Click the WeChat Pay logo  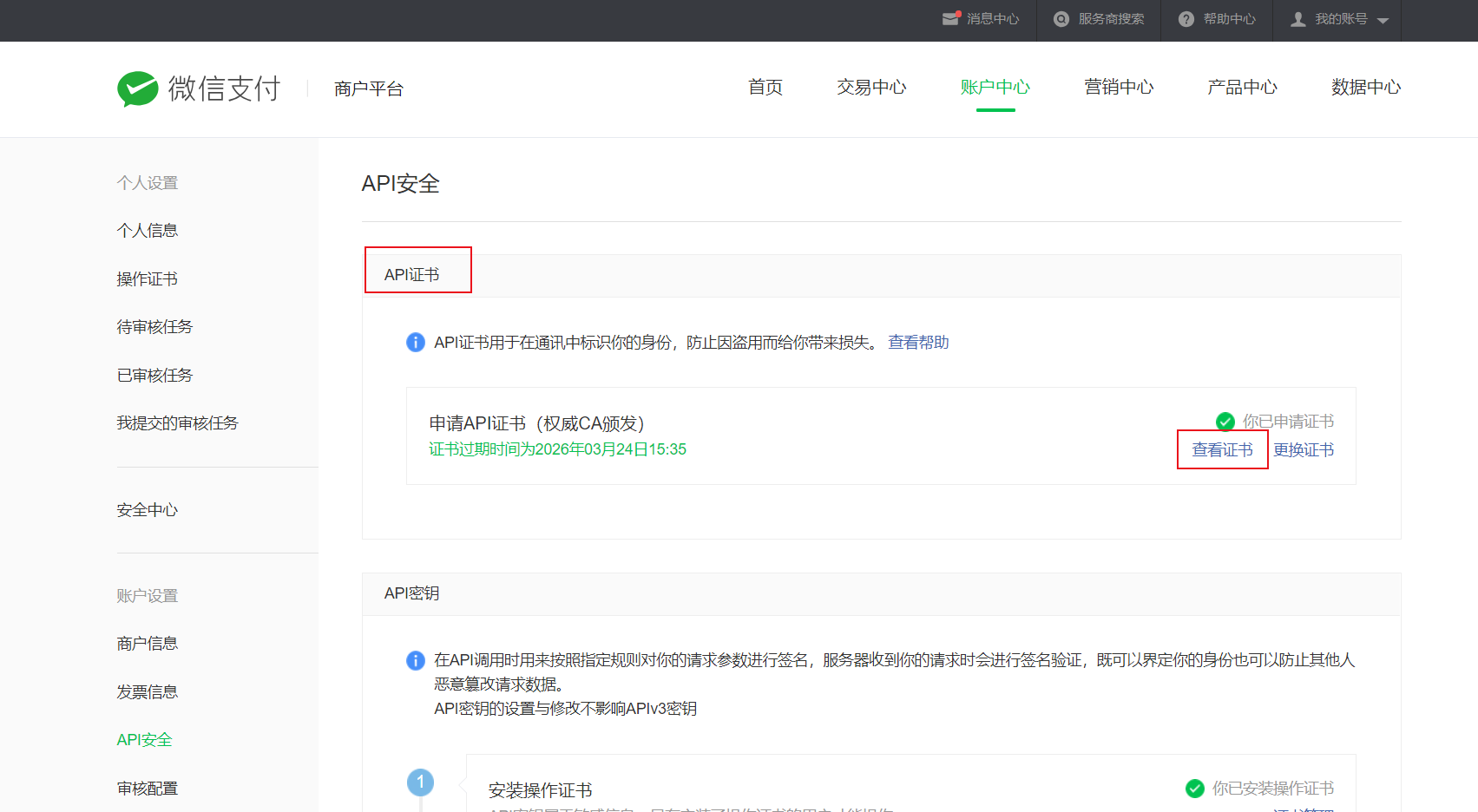coord(138,88)
